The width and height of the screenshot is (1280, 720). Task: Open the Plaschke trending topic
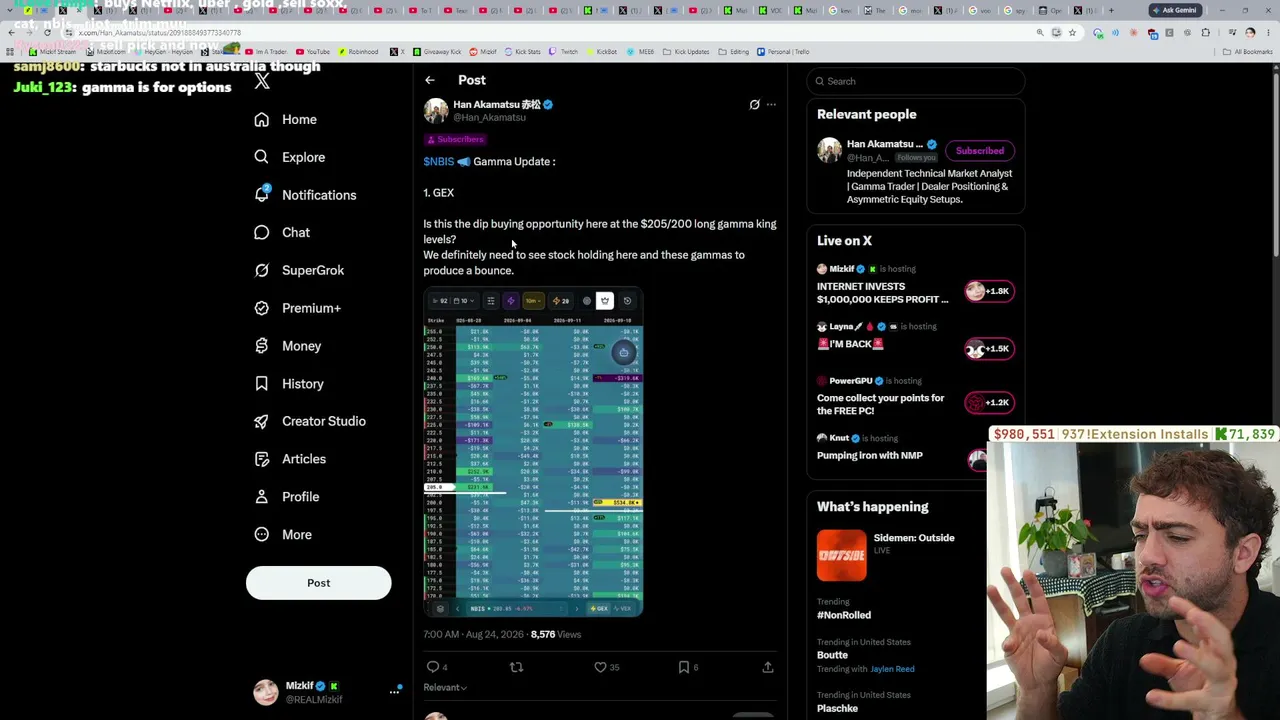(x=838, y=708)
